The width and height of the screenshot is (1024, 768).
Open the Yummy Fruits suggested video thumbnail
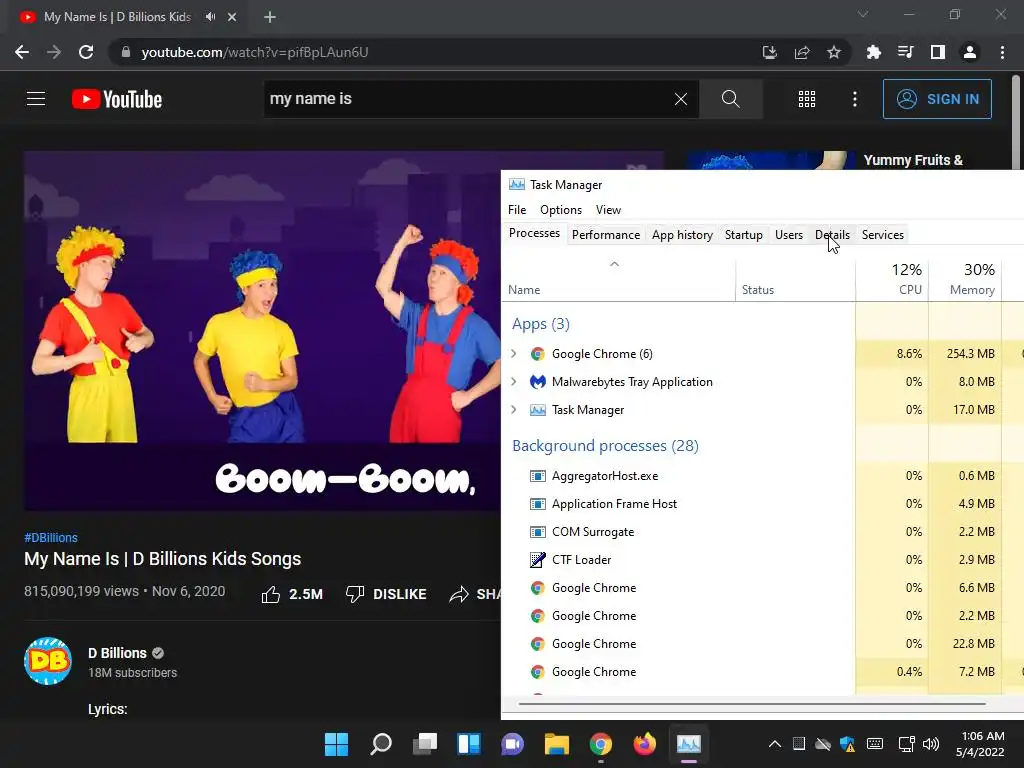click(771, 161)
